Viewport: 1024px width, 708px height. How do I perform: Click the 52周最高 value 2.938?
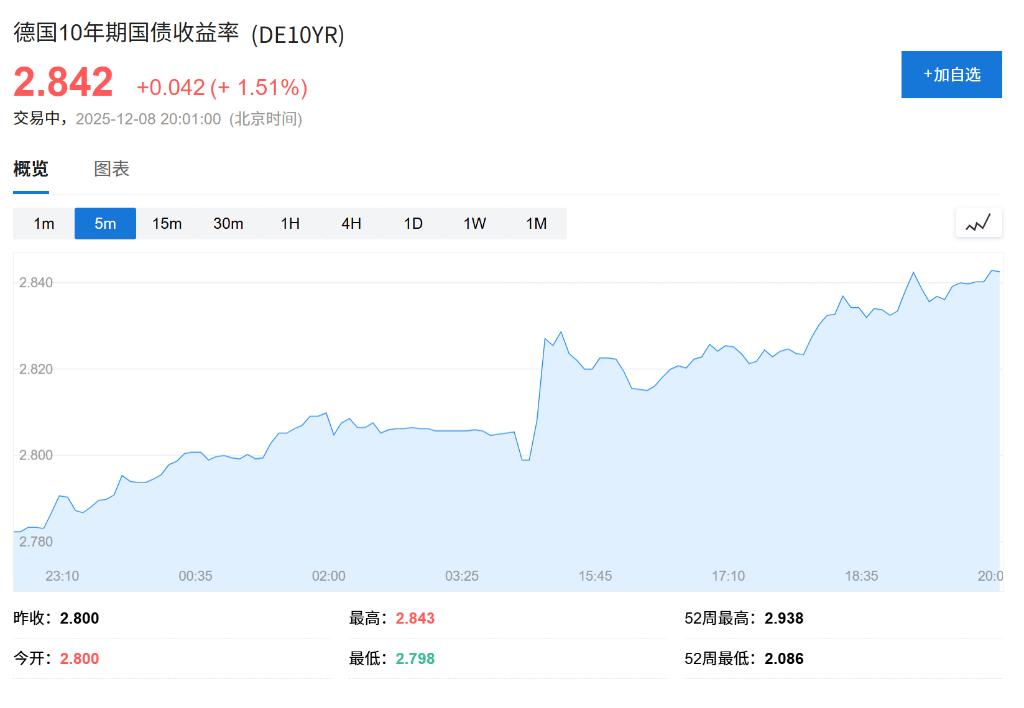pos(785,618)
